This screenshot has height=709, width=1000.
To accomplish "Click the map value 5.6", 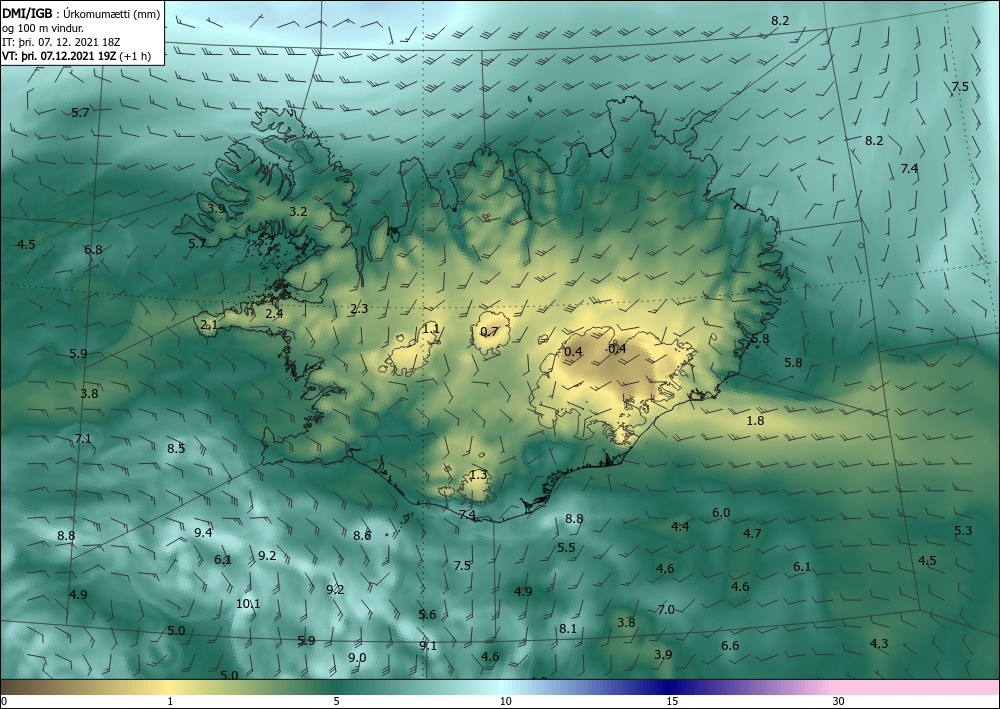I will [x=427, y=615].
